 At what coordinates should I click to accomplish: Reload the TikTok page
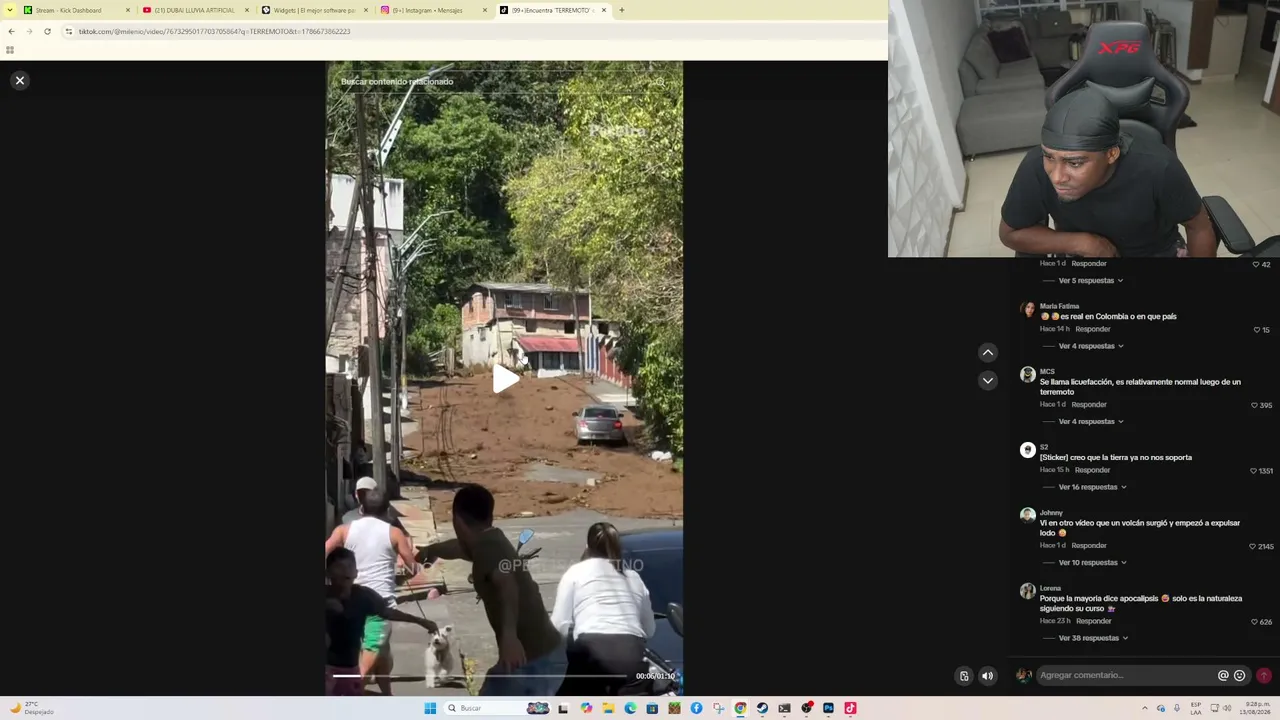coord(47,31)
